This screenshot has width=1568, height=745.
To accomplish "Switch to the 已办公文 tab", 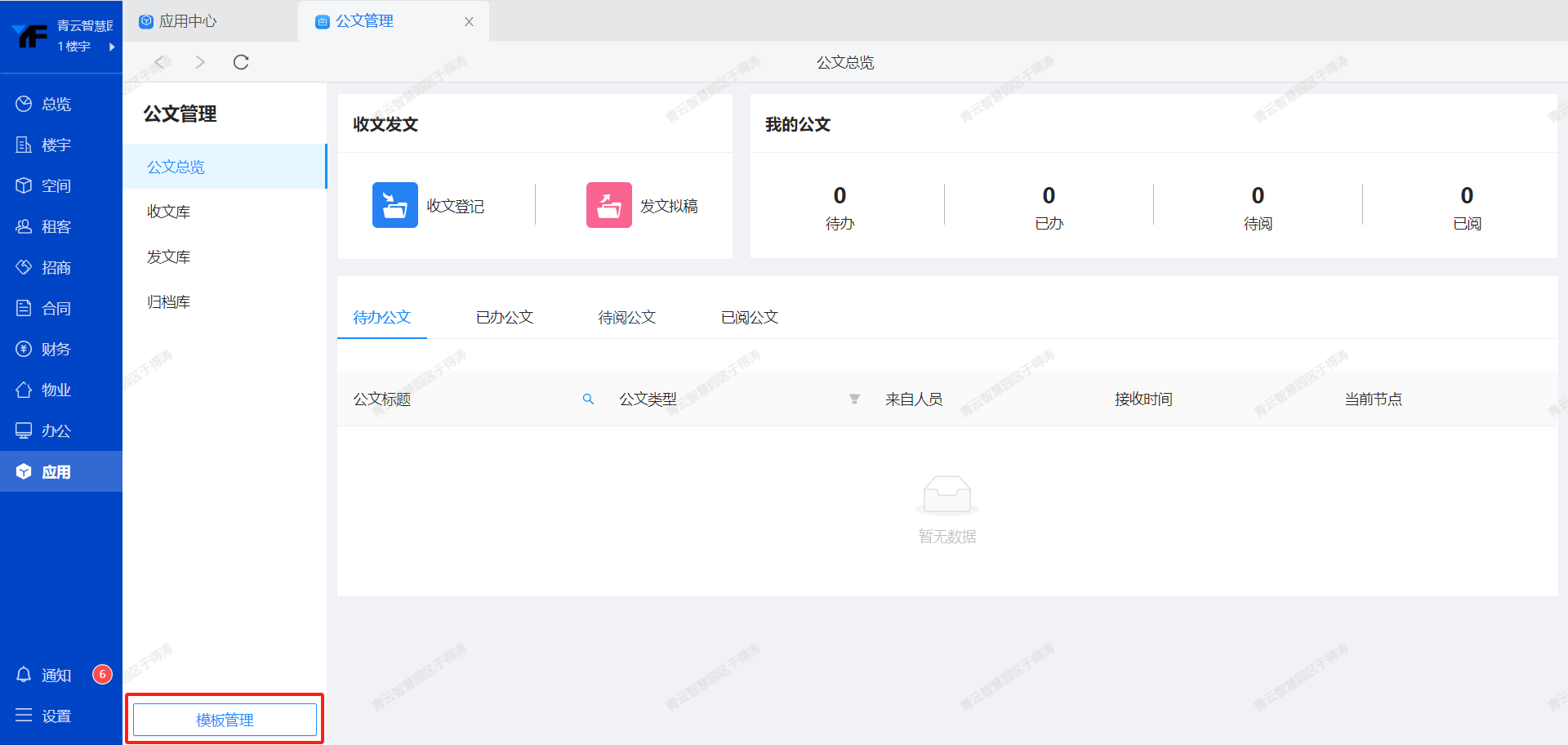I will click(x=504, y=318).
